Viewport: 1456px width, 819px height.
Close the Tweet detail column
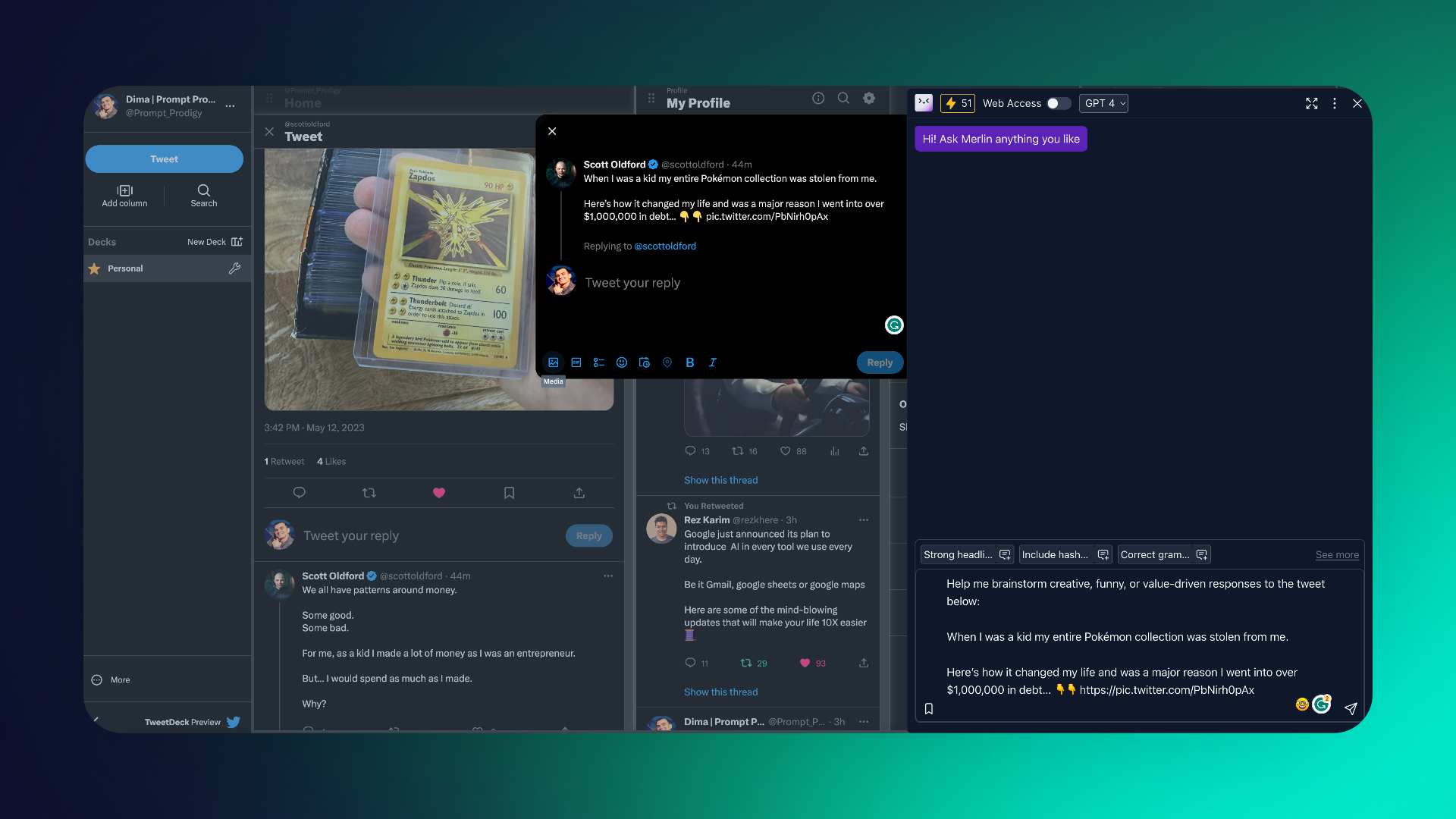pos(269,132)
